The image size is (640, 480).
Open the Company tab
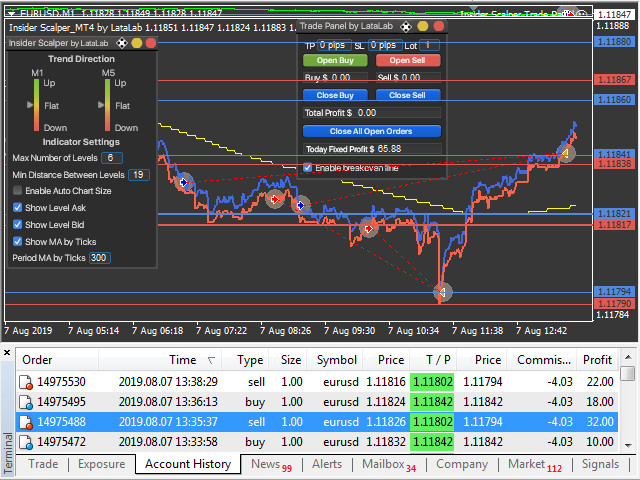tap(462, 464)
